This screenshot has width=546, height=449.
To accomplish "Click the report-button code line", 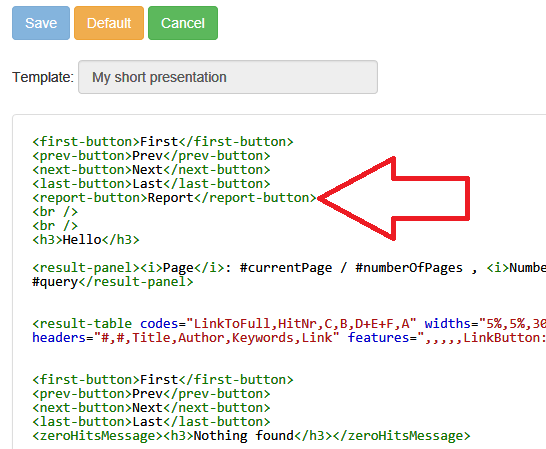I will pyautogui.click(x=174, y=198).
